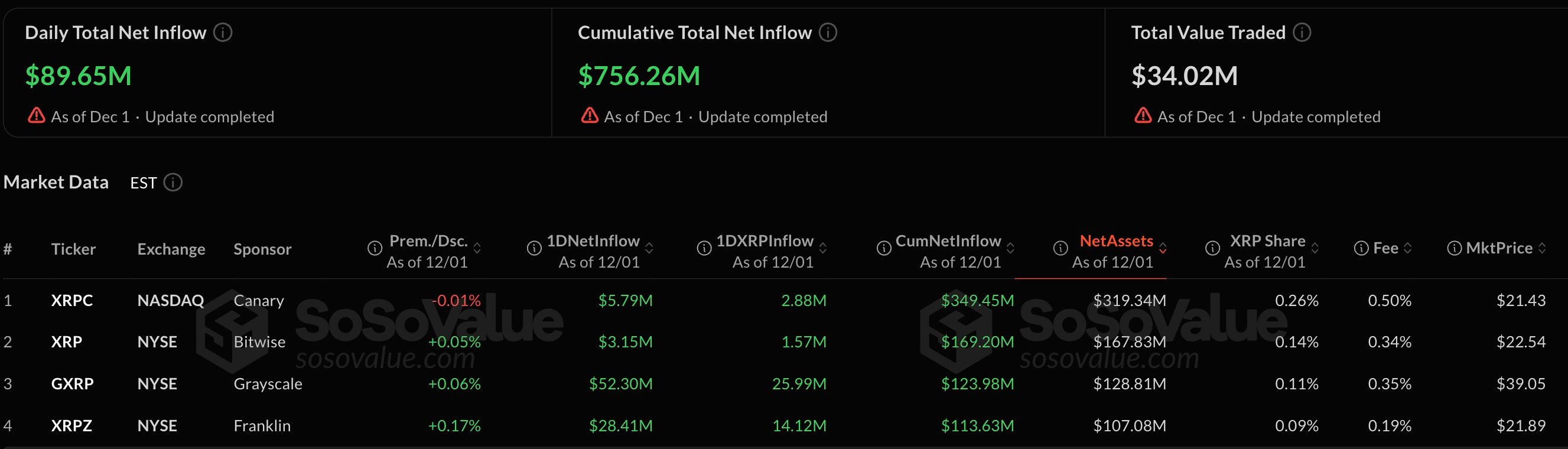Sort table by MktPrice arrows
This screenshot has width=1568, height=449.
(1542, 248)
